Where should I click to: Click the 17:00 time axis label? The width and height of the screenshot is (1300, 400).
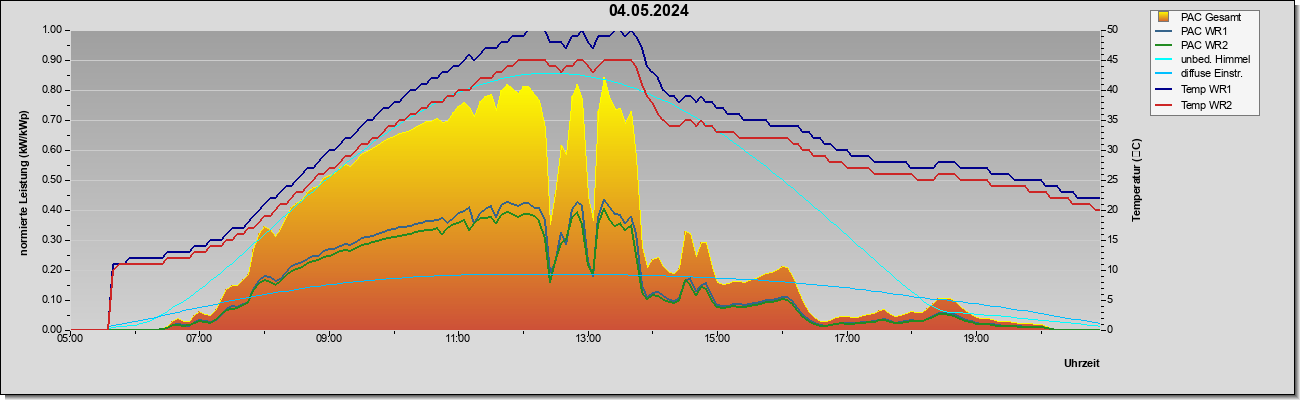pos(847,339)
